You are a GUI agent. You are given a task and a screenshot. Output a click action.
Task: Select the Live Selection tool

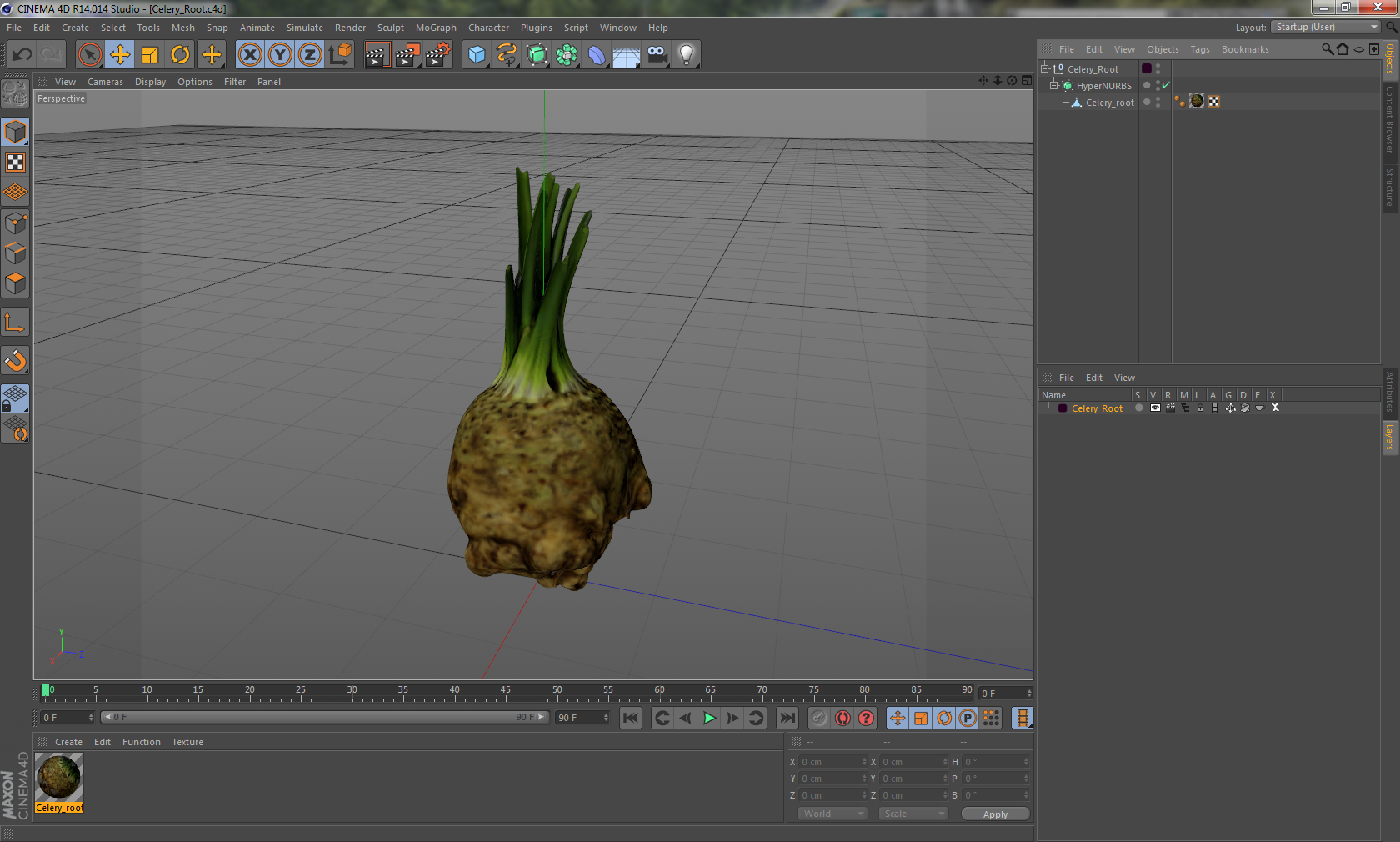(89, 55)
